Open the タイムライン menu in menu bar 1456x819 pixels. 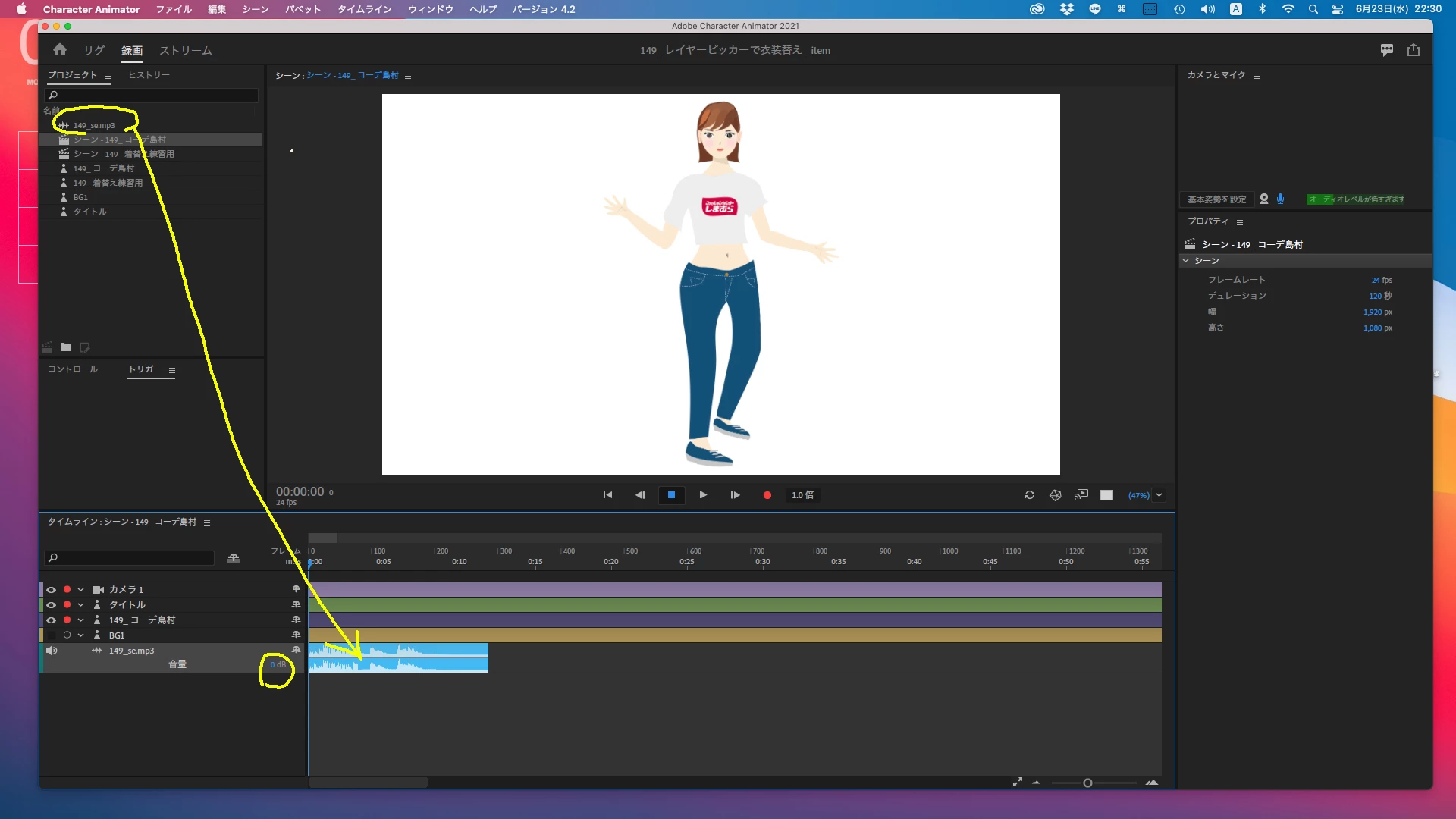click(x=364, y=9)
